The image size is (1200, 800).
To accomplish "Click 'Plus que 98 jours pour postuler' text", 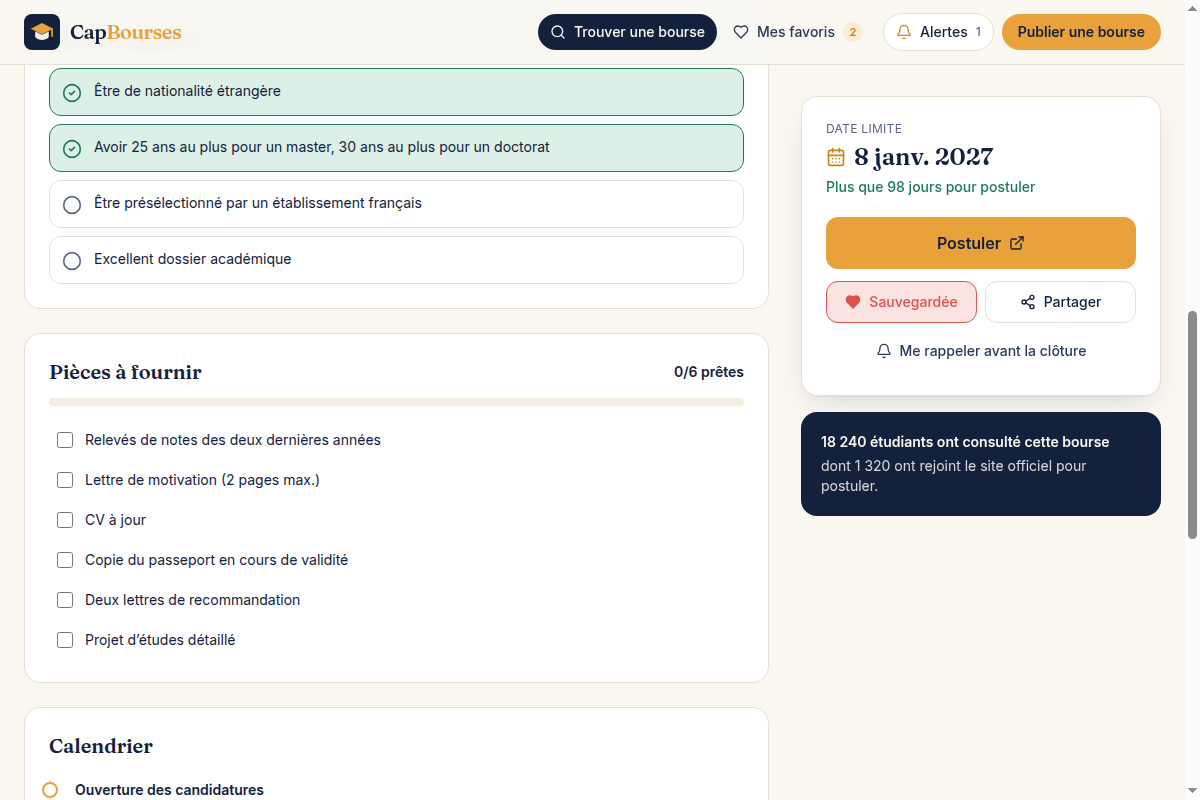I will click(930, 187).
